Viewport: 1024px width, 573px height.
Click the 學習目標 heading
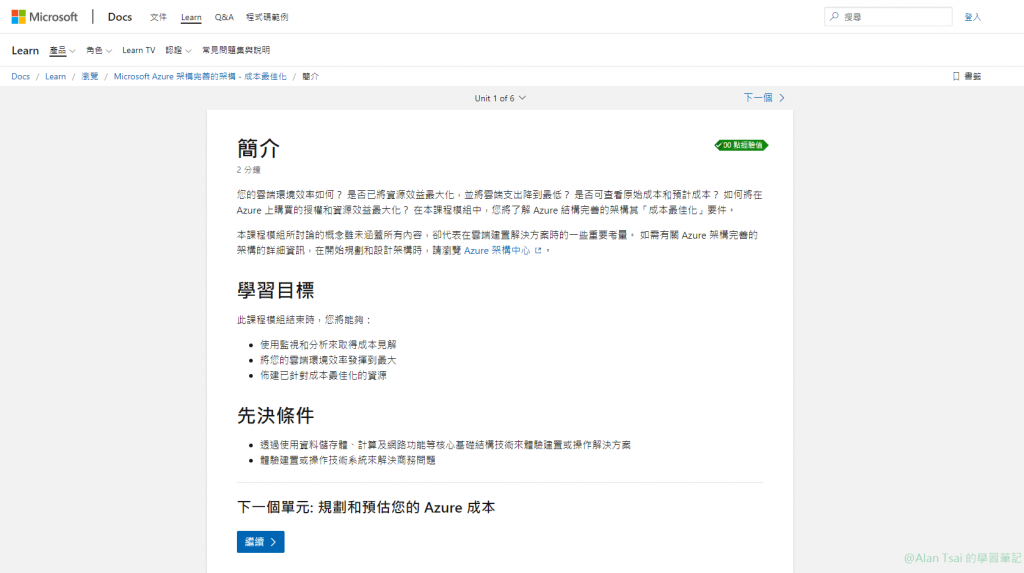276,290
